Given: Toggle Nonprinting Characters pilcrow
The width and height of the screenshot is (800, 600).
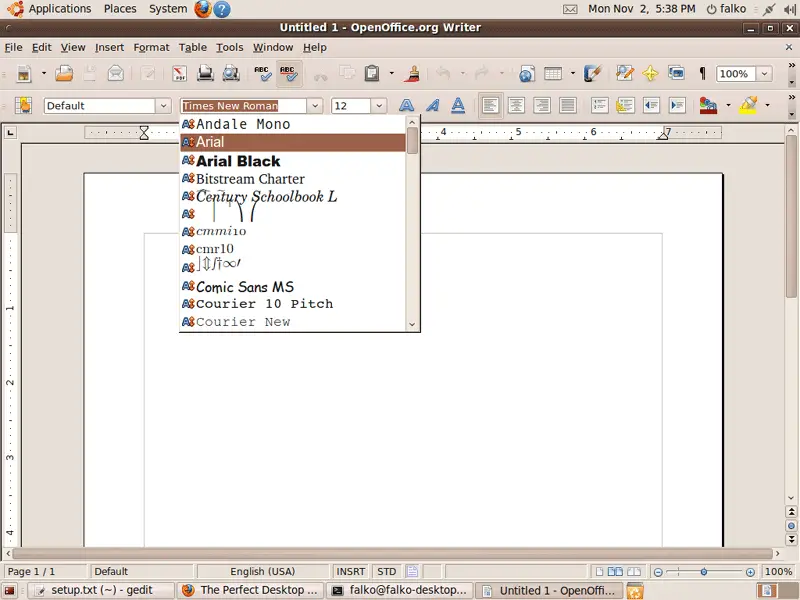Looking at the screenshot, I should [x=703, y=74].
